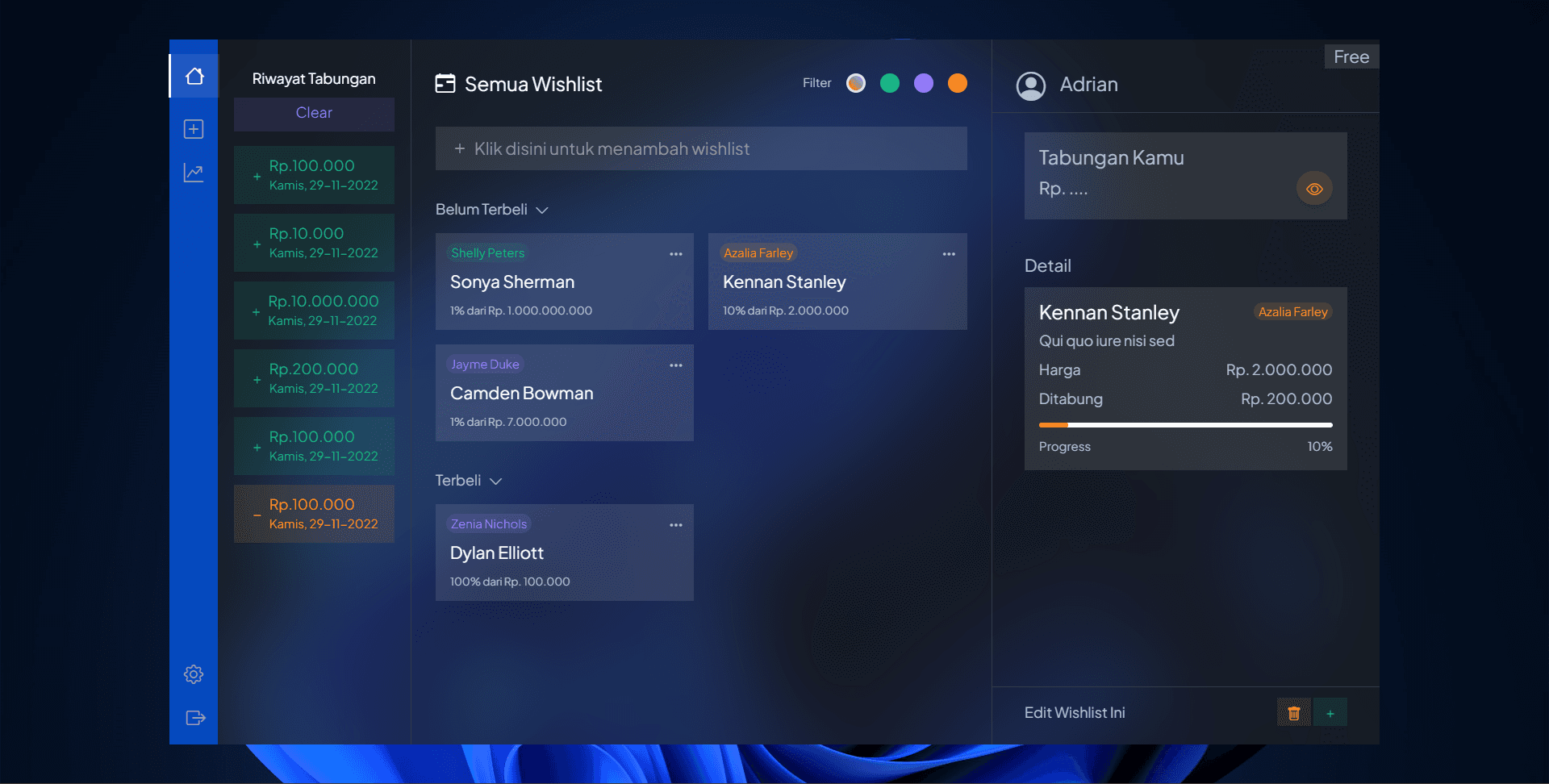Select the Rp.200.000 history entry
The width and height of the screenshot is (1549, 784).
tap(314, 378)
